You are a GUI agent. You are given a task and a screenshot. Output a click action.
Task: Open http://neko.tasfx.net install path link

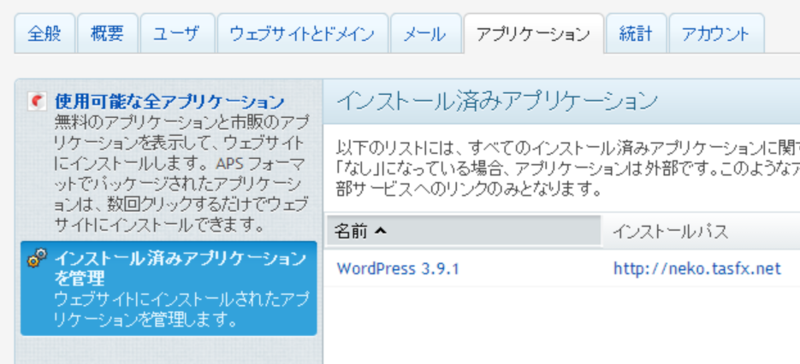[697, 269]
